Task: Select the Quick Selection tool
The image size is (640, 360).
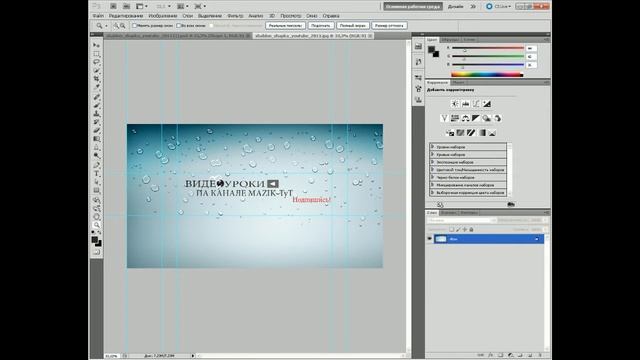Action: pyautogui.click(x=96, y=71)
